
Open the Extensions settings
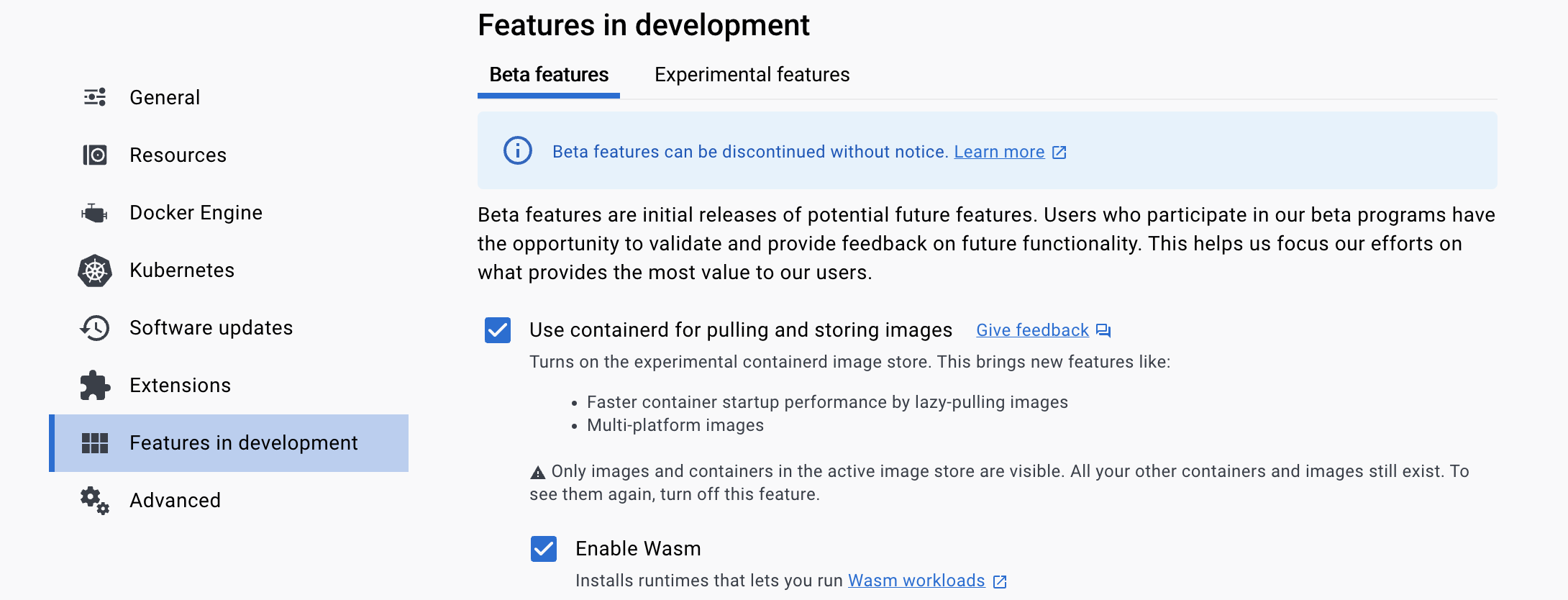[x=229, y=385]
